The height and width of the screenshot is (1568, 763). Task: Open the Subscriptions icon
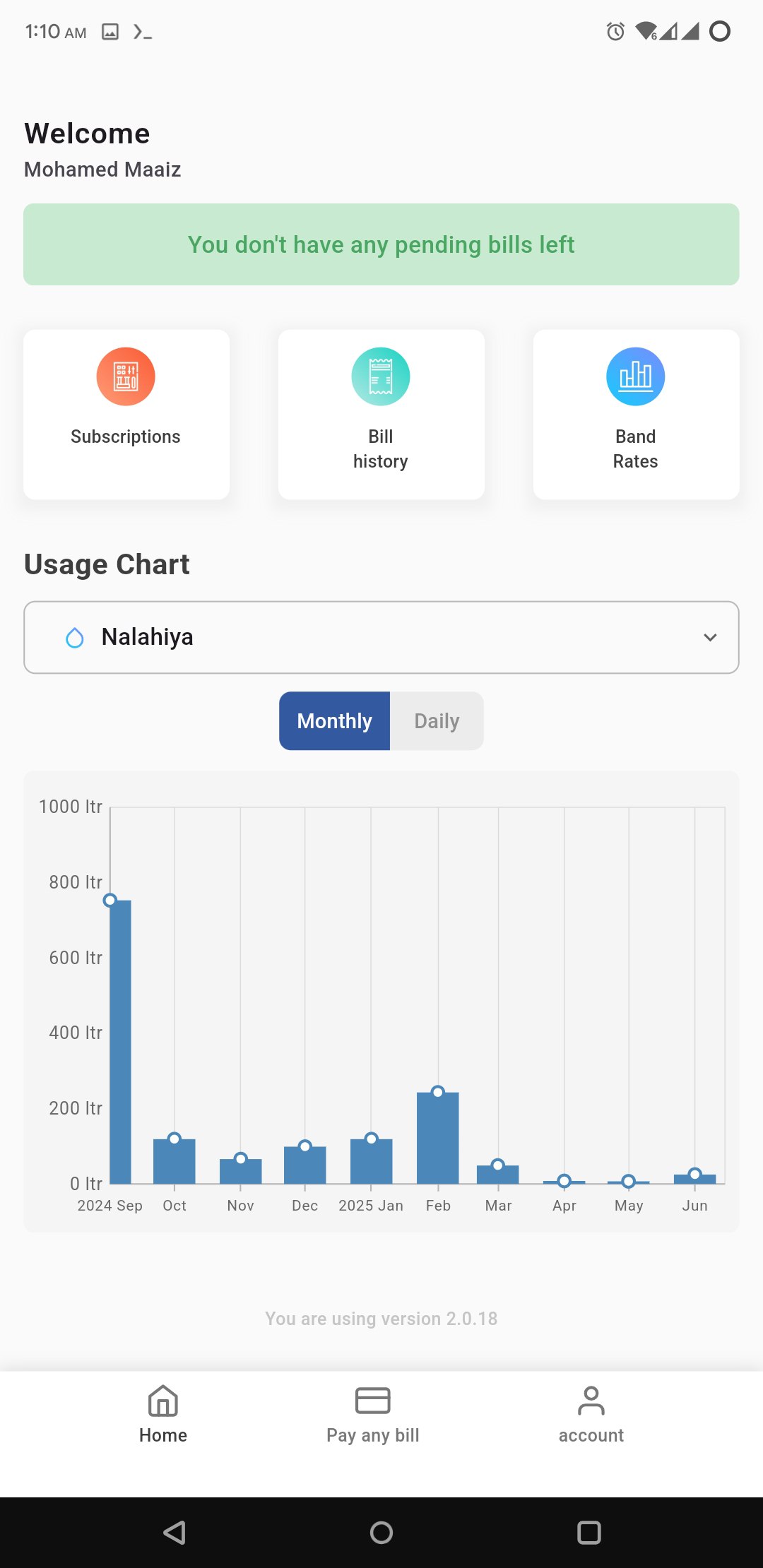(x=126, y=376)
